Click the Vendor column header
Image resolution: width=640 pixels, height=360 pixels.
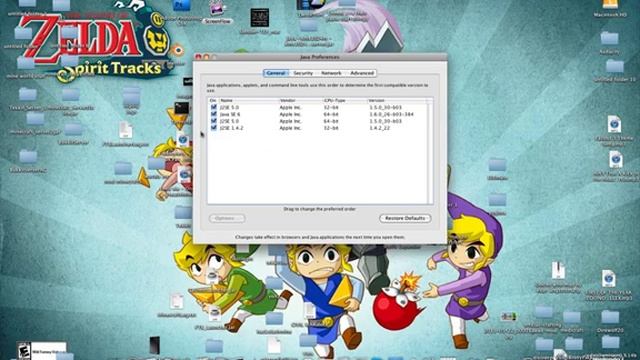[x=300, y=100]
